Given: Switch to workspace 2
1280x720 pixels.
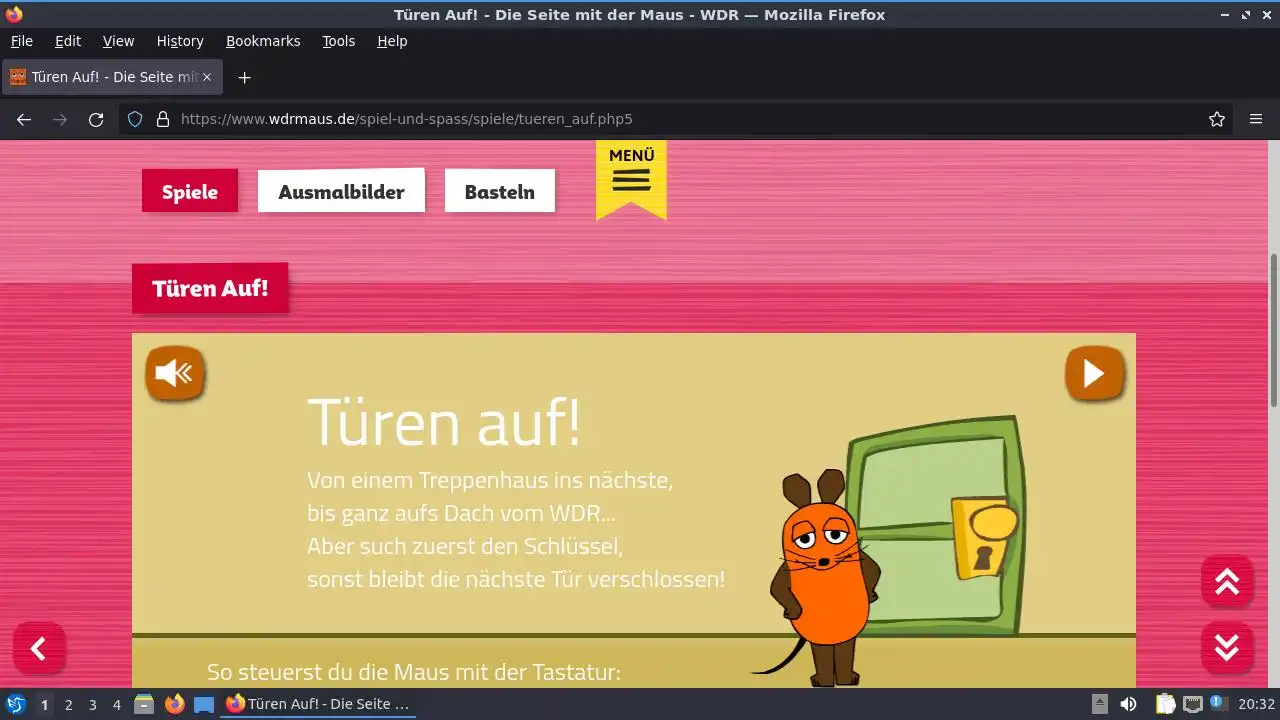Looking at the screenshot, I should pyautogui.click(x=68, y=704).
